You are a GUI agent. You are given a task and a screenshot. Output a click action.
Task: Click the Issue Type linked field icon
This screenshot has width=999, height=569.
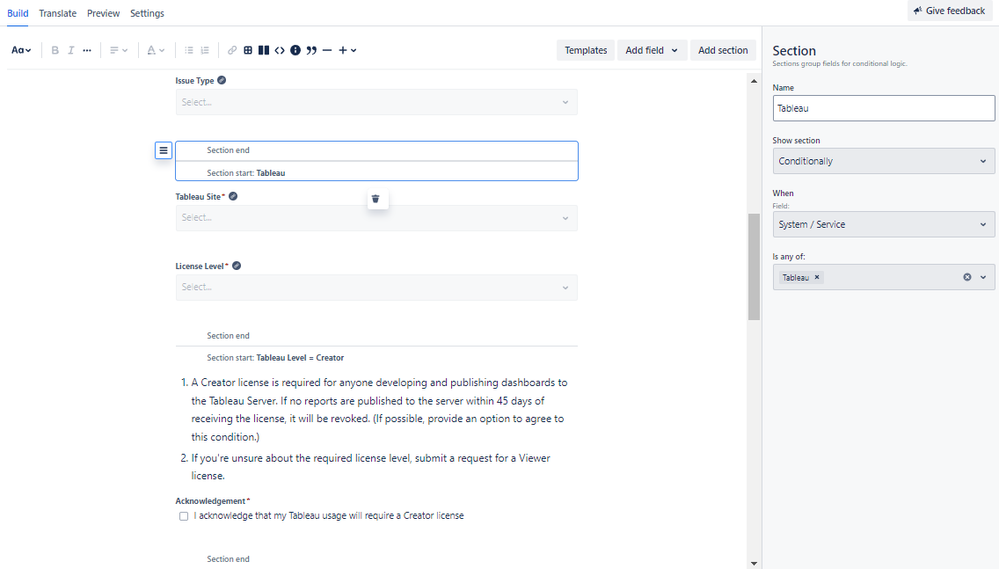tap(222, 80)
